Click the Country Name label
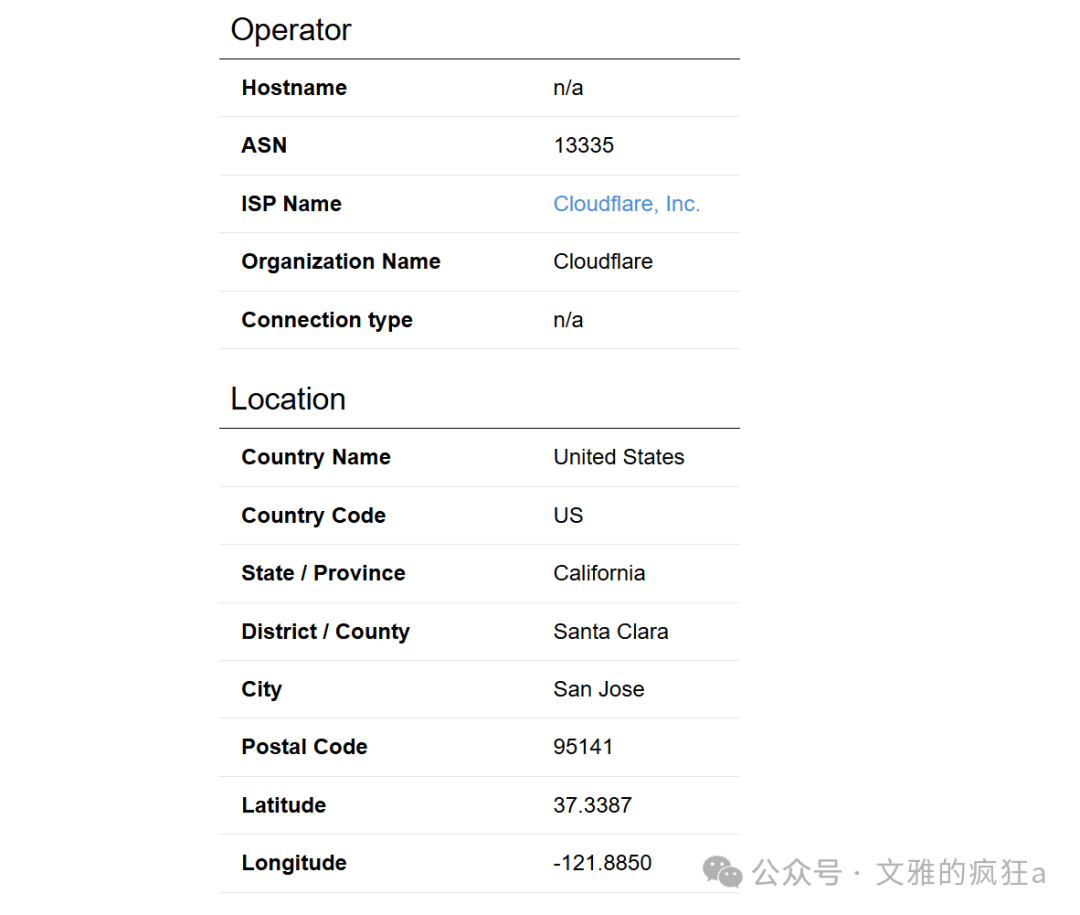 click(316, 458)
